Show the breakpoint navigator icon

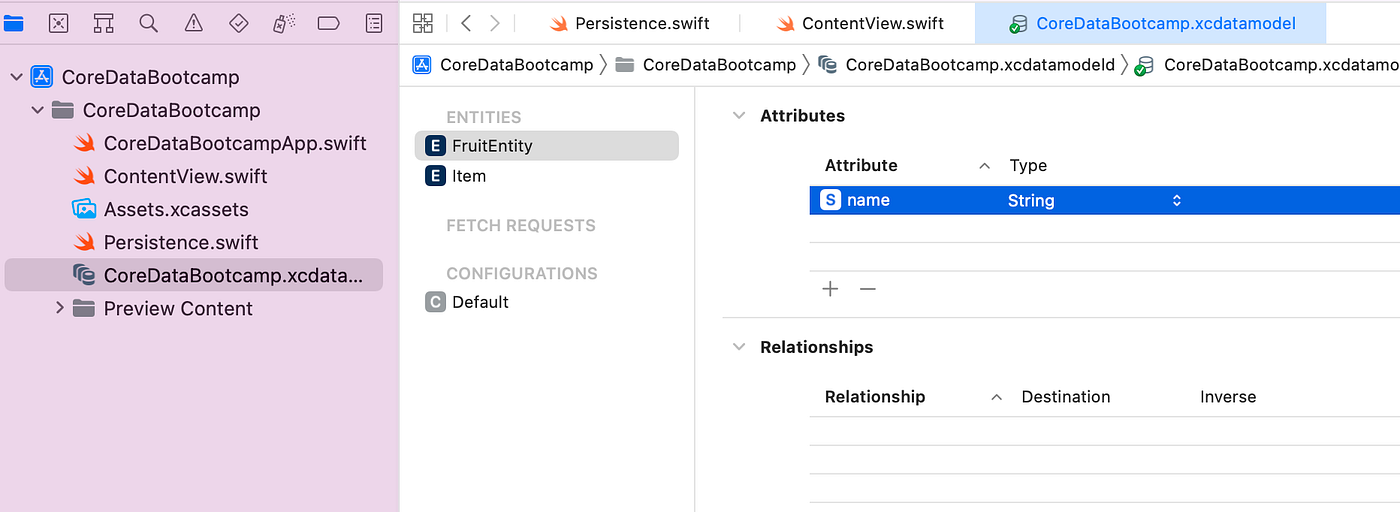(x=329, y=23)
